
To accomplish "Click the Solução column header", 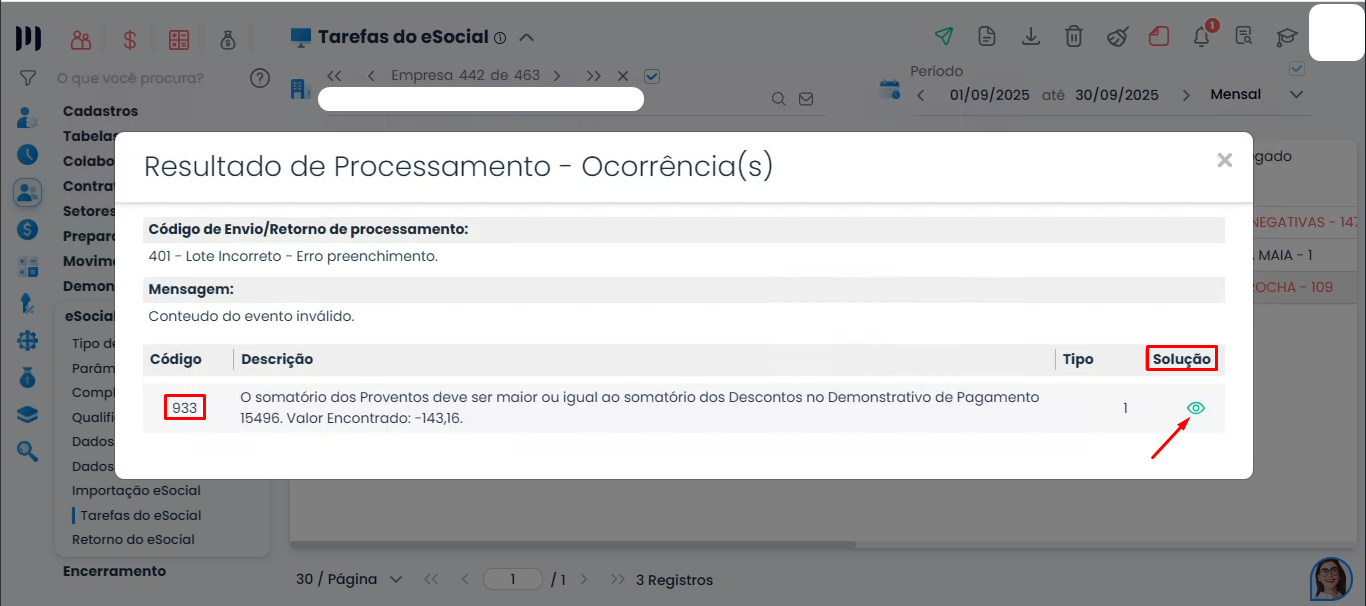I will [x=1182, y=359].
